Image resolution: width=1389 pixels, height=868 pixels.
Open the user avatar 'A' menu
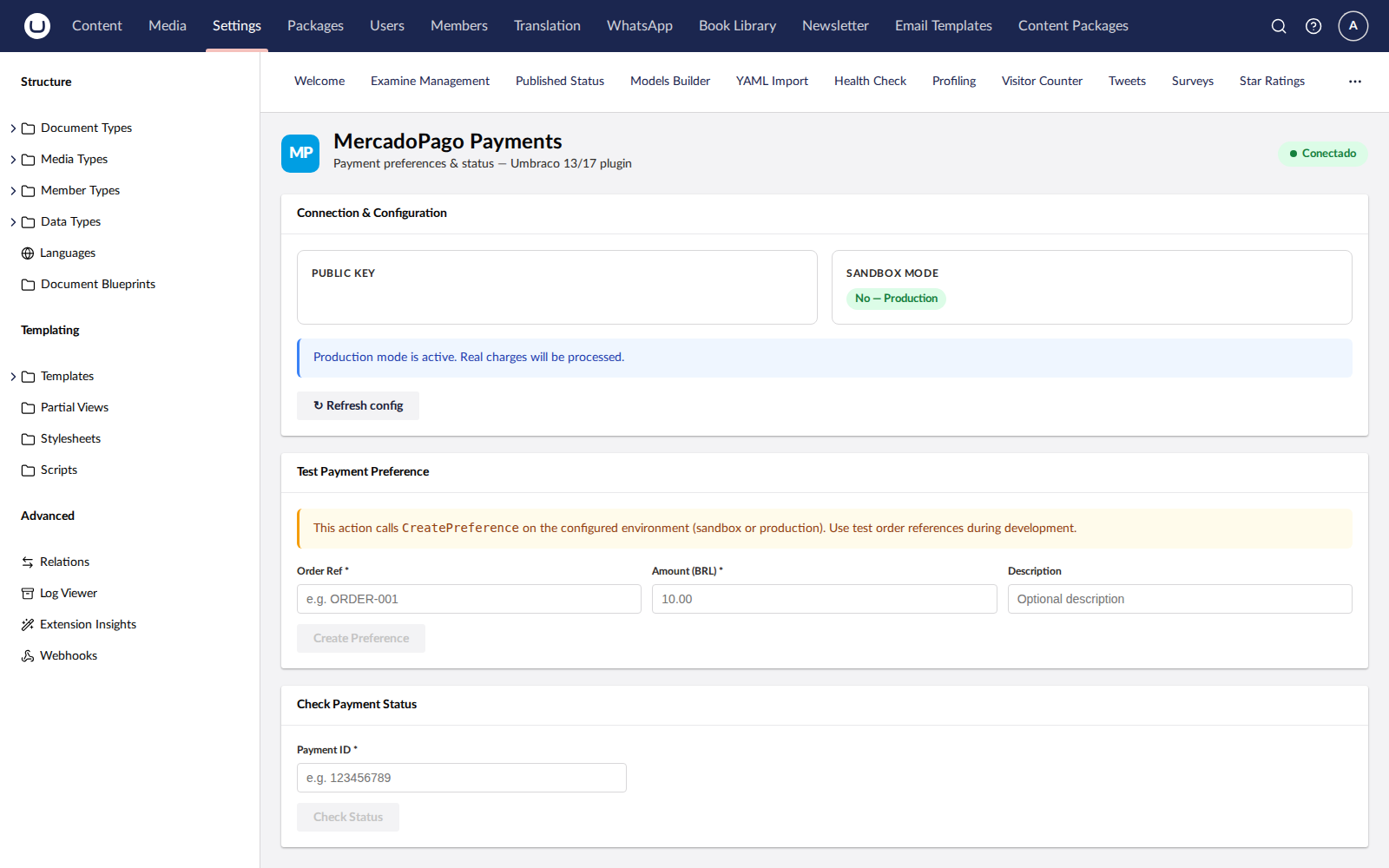(1353, 26)
